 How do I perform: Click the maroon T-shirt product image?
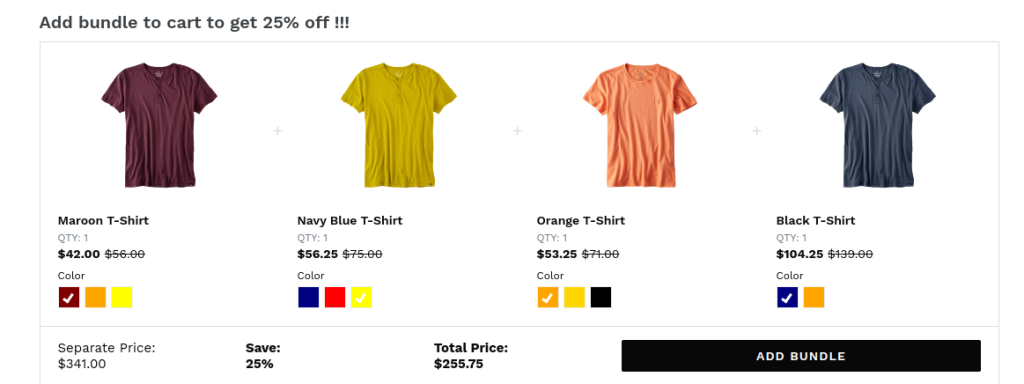tap(159, 125)
